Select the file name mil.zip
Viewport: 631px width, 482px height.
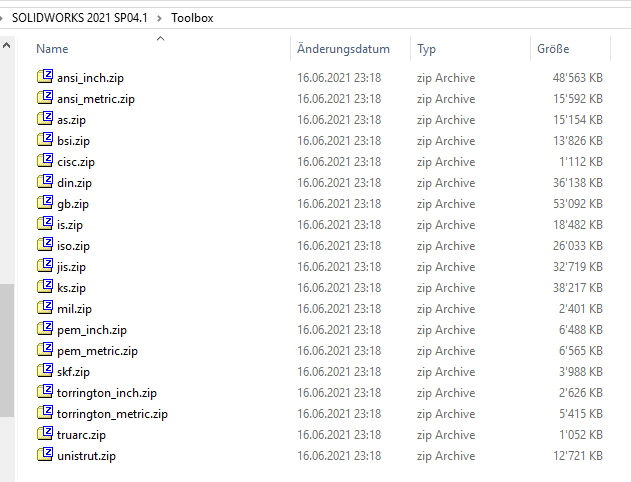[x=74, y=309]
